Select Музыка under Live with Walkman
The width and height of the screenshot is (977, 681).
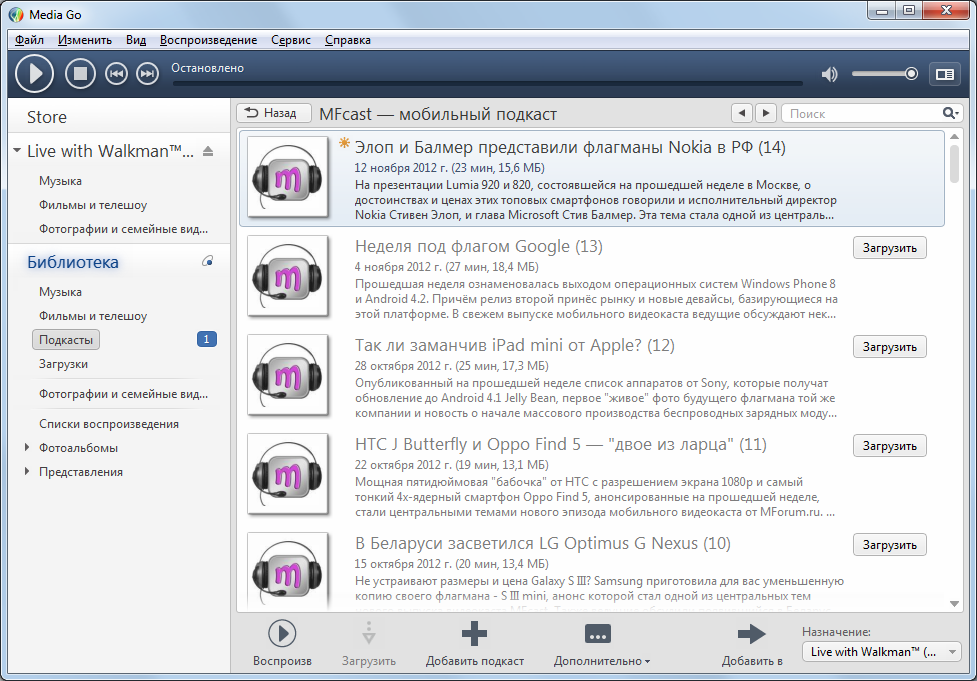click(x=60, y=181)
